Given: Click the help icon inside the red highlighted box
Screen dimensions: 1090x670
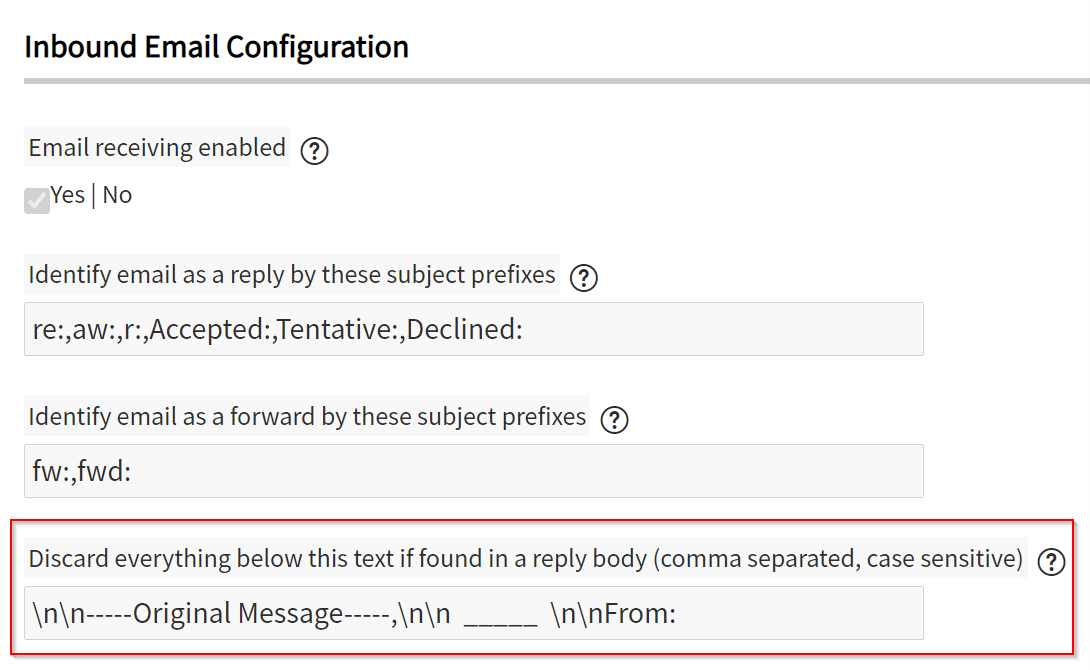Looking at the screenshot, I should tap(1052, 560).
